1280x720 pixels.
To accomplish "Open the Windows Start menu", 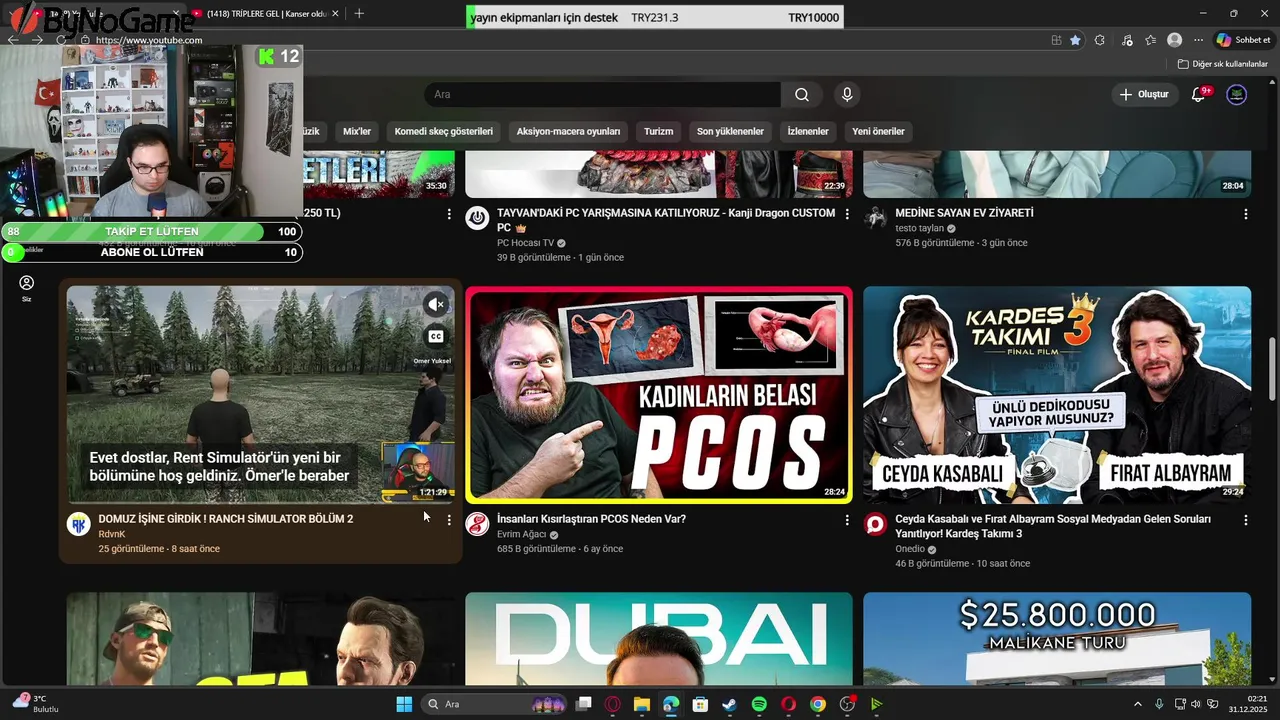I will pyautogui.click(x=404, y=704).
